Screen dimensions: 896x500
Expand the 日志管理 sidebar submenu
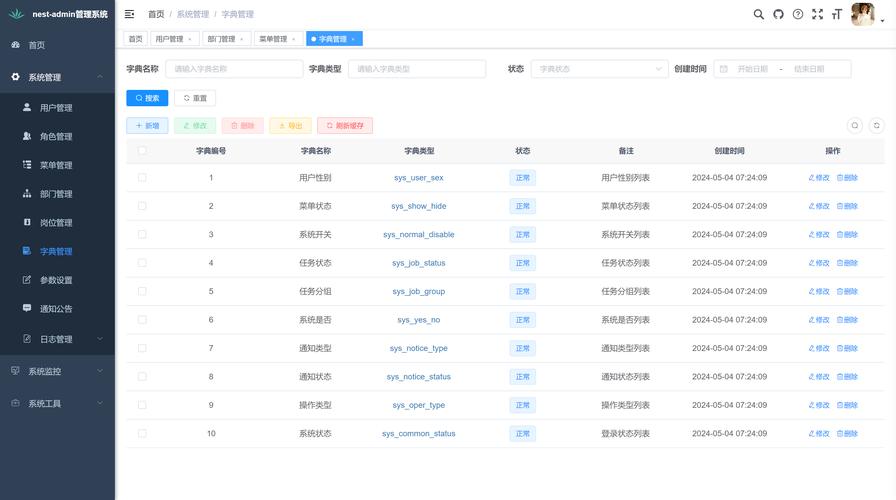pyautogui.click(x=57, y=339)
